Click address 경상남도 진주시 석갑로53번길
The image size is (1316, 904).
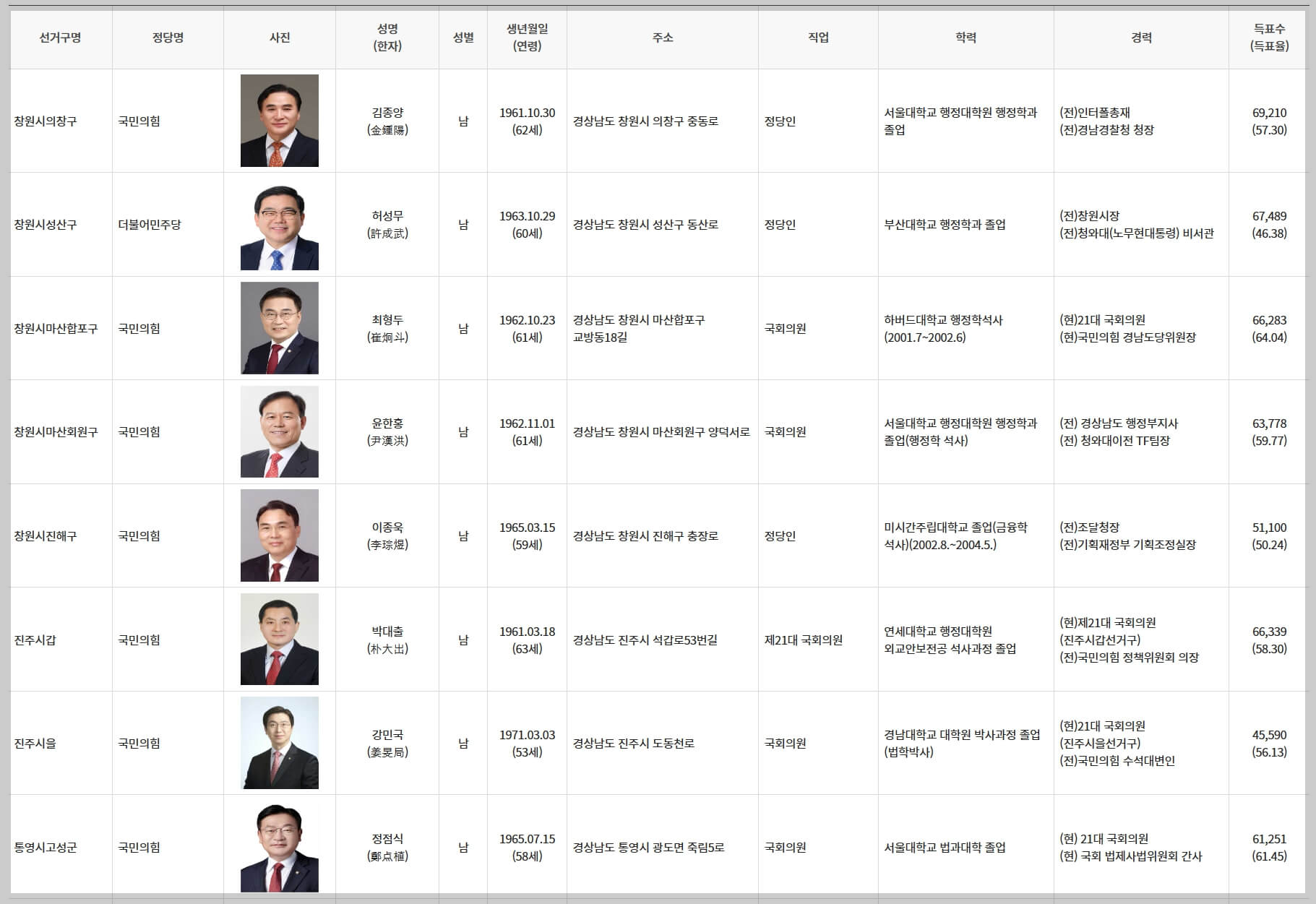pos(645,640)
